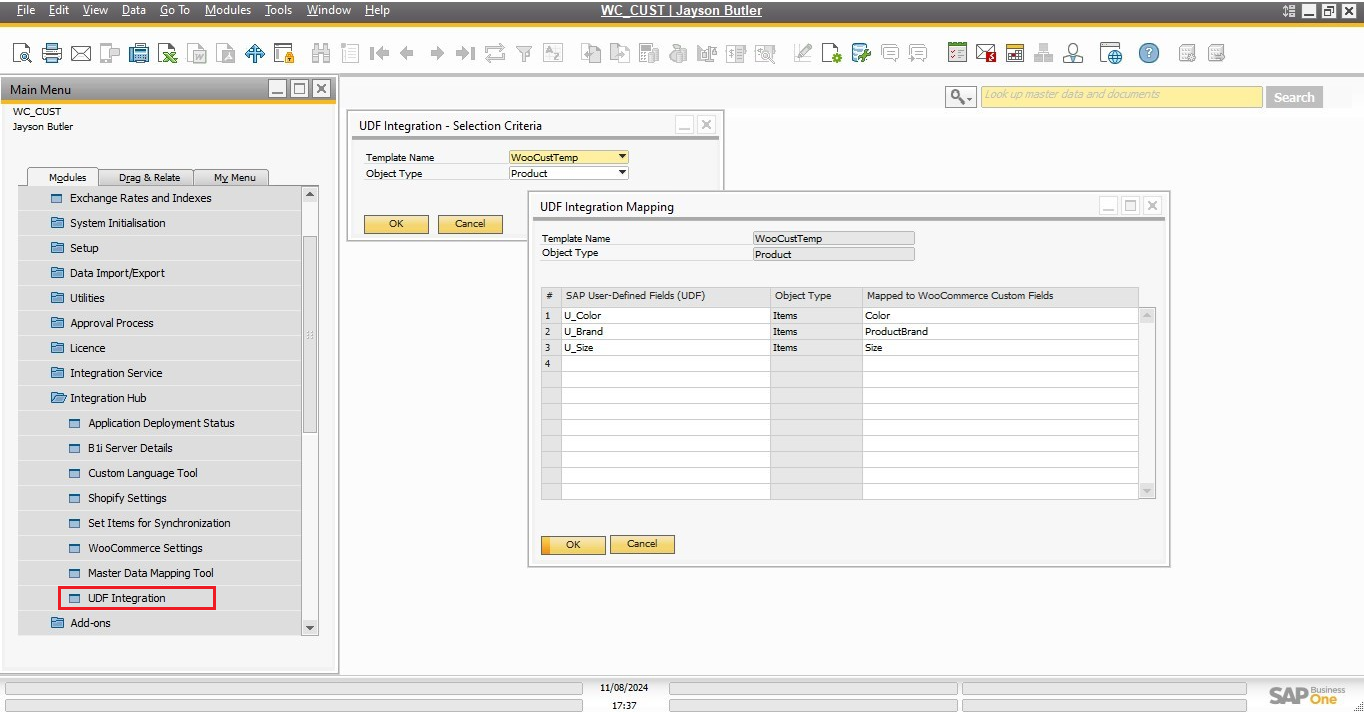The width and height of the screenshot is (1364, 712).
Task: Click the Fax toolbar icon
Action: [139, 53]
